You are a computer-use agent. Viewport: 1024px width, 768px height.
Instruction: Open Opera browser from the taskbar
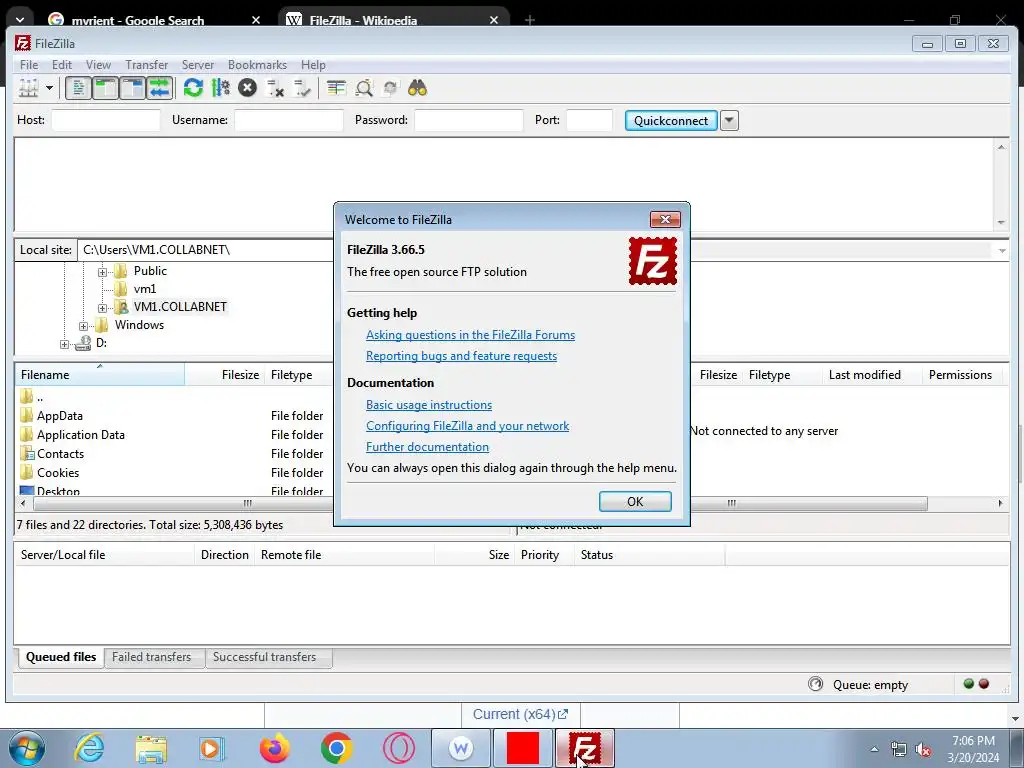(398, 748)
